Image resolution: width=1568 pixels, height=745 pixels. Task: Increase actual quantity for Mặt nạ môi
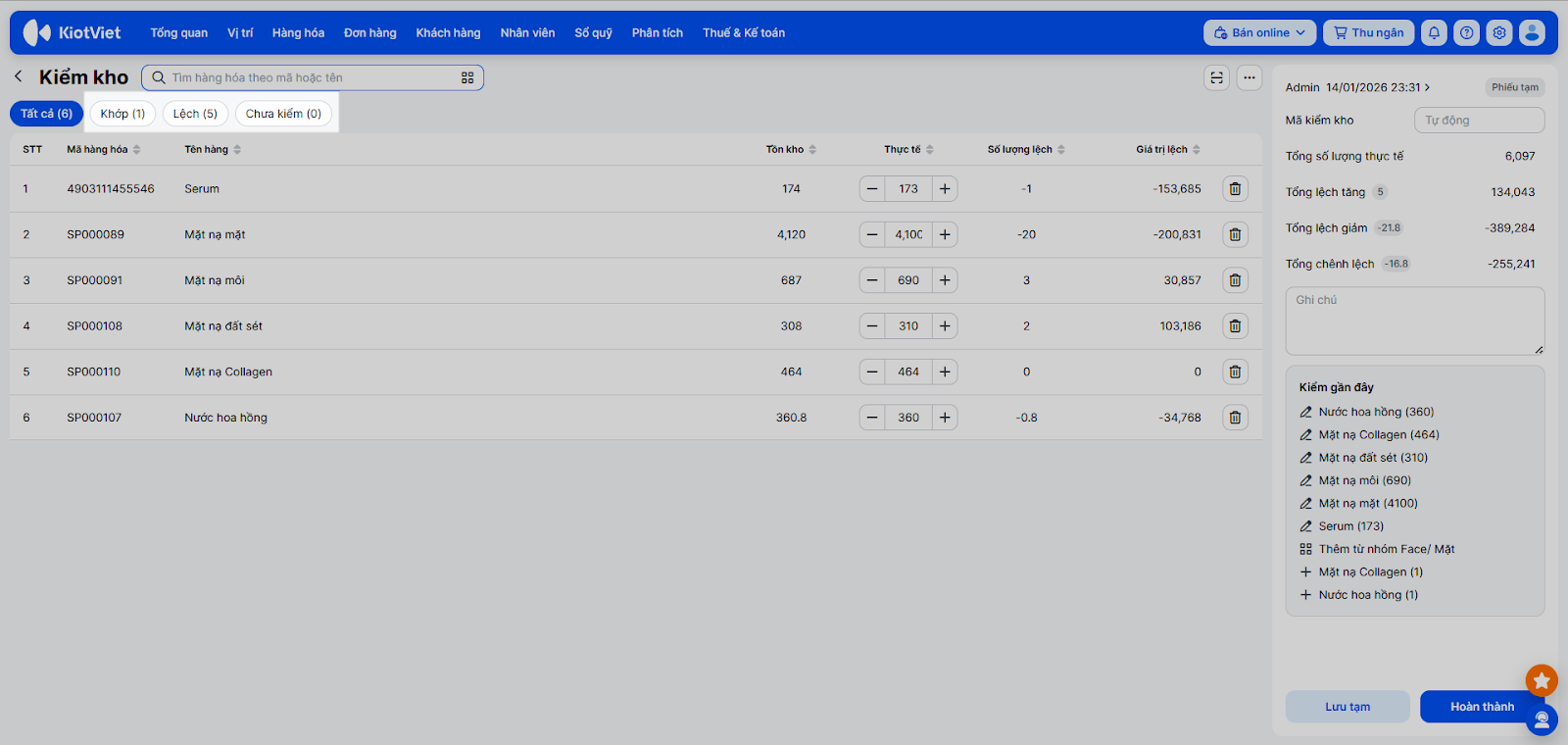945,280
